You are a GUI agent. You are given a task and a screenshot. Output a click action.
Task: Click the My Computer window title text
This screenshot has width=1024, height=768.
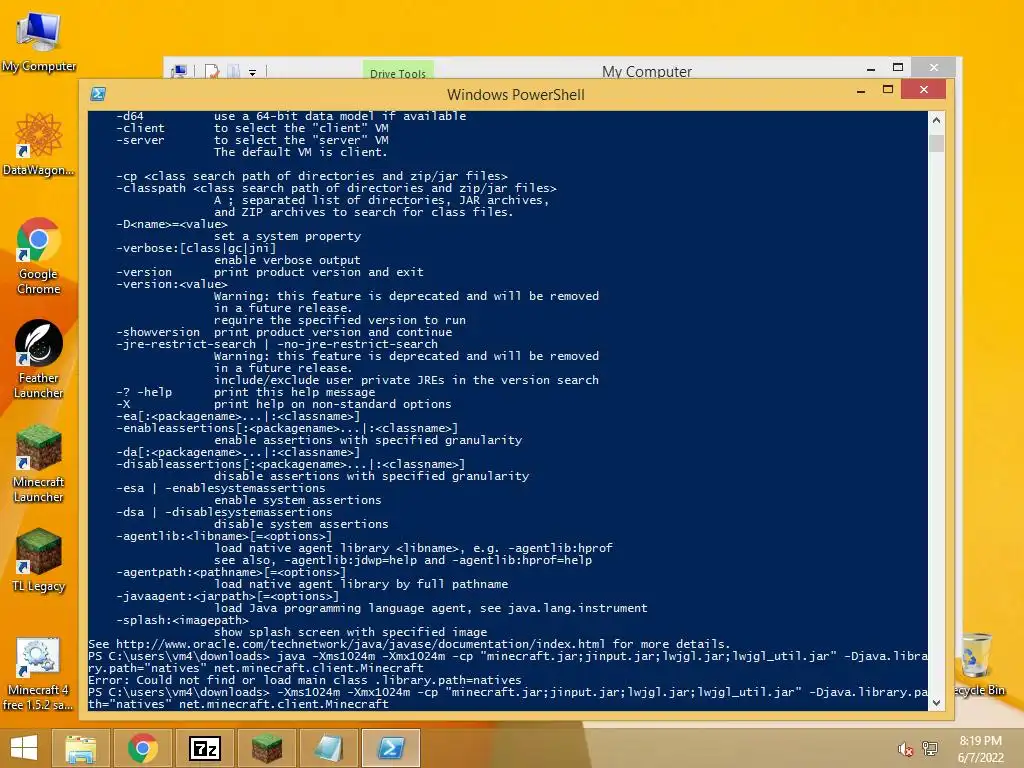pyautogui.click(x=647, y=71)
